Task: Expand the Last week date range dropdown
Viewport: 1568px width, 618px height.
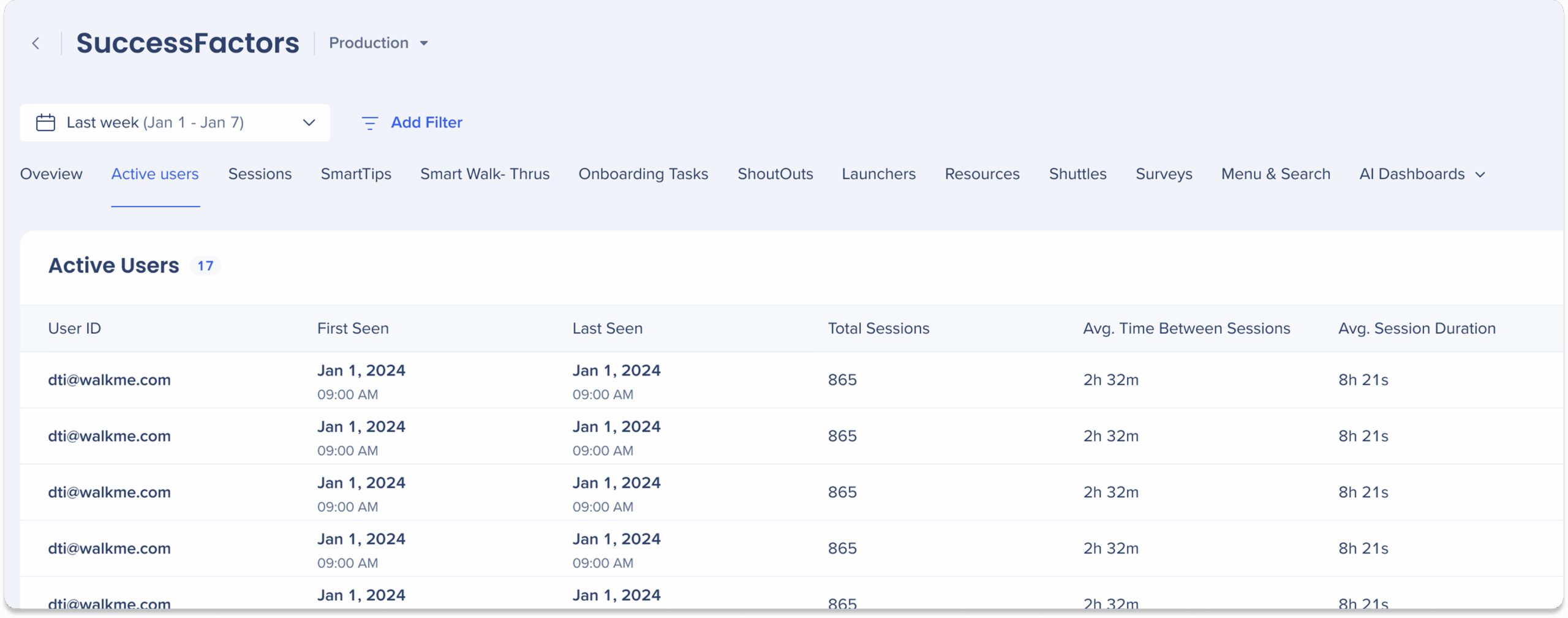Action: coord(309,122)
